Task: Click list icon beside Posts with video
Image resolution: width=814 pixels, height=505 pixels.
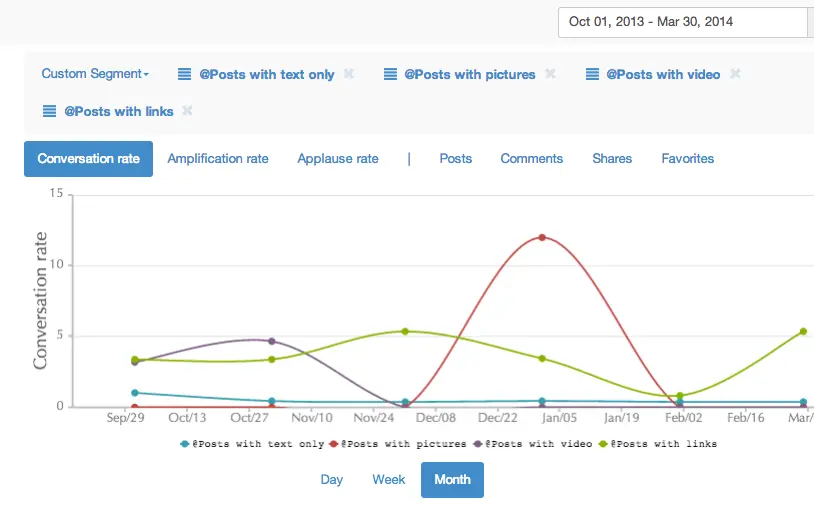Action: click(592, 74)
